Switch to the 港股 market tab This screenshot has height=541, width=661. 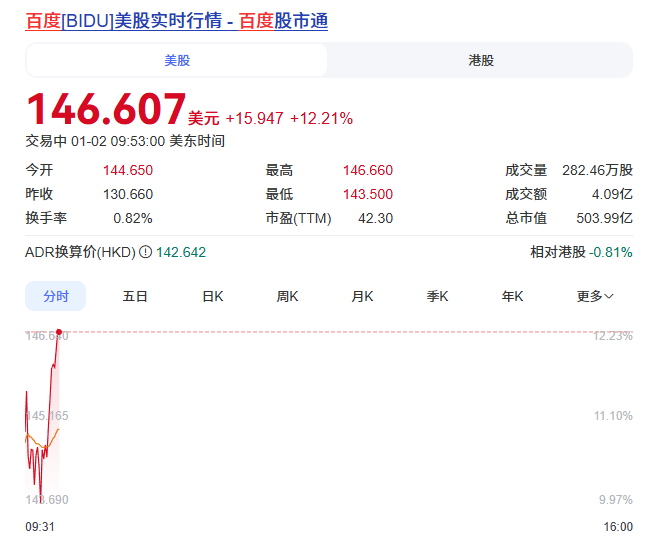(480, 60)
